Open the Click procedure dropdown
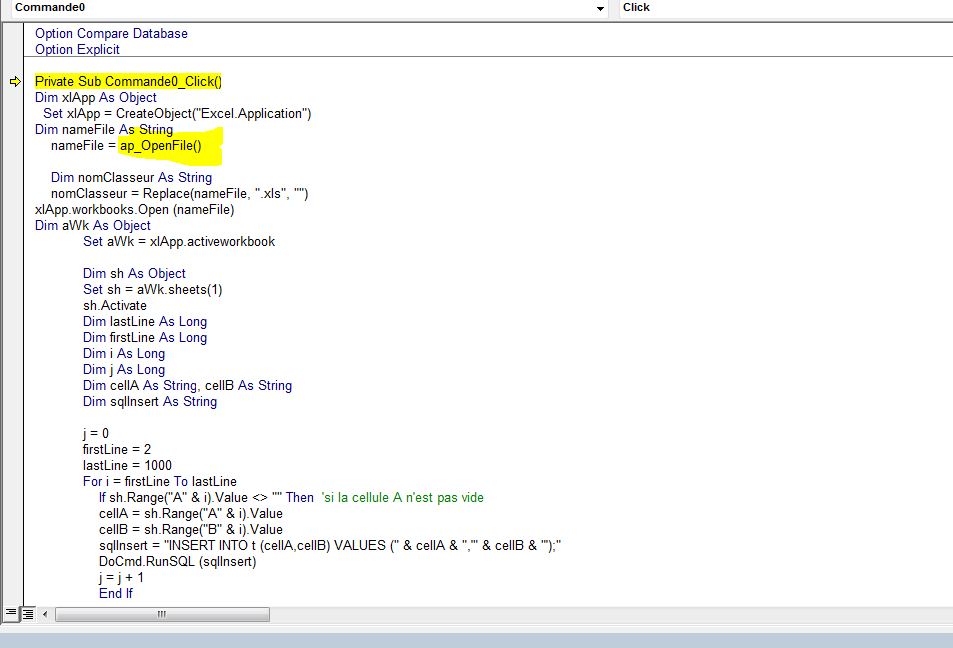 point(786,8)
